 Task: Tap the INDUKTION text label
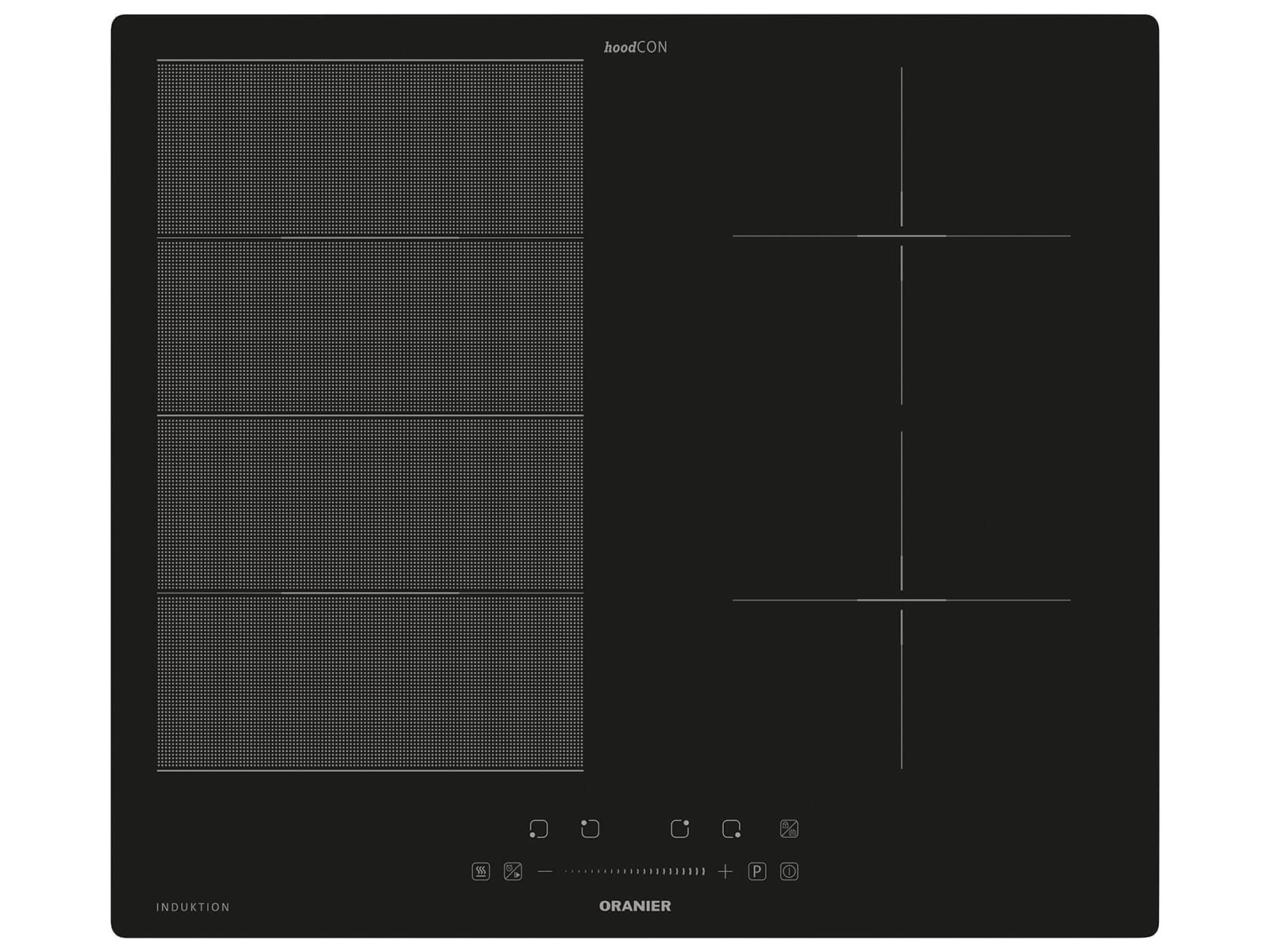click(193, 907)
